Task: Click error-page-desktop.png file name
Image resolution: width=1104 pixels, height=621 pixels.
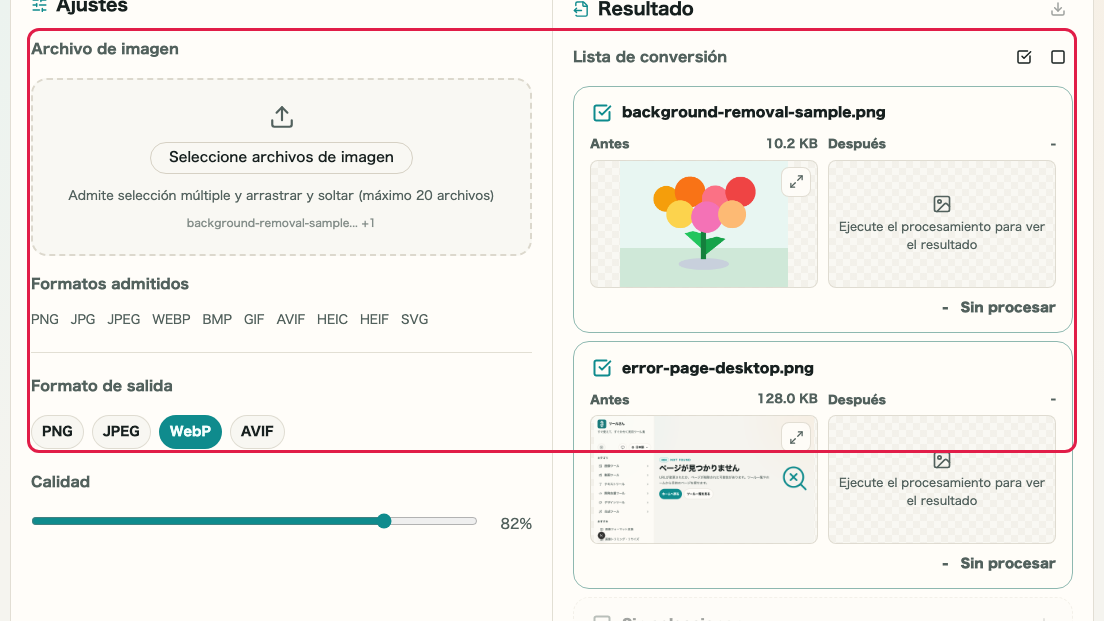Action: [x=717, y=368]
